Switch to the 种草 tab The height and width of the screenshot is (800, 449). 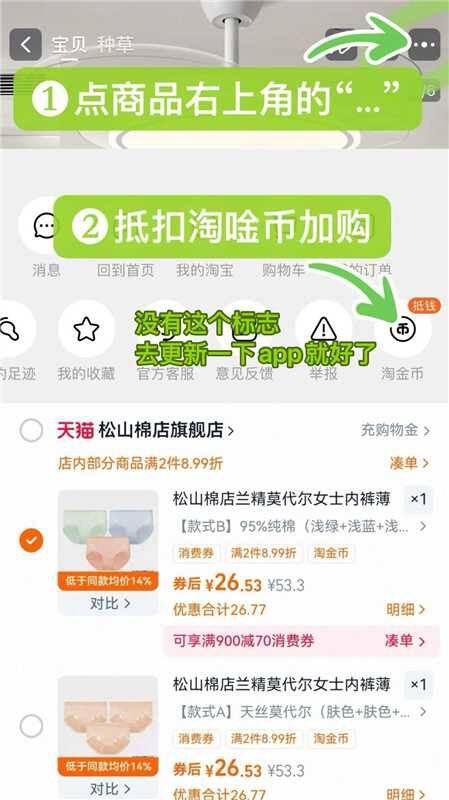point(115,45)
